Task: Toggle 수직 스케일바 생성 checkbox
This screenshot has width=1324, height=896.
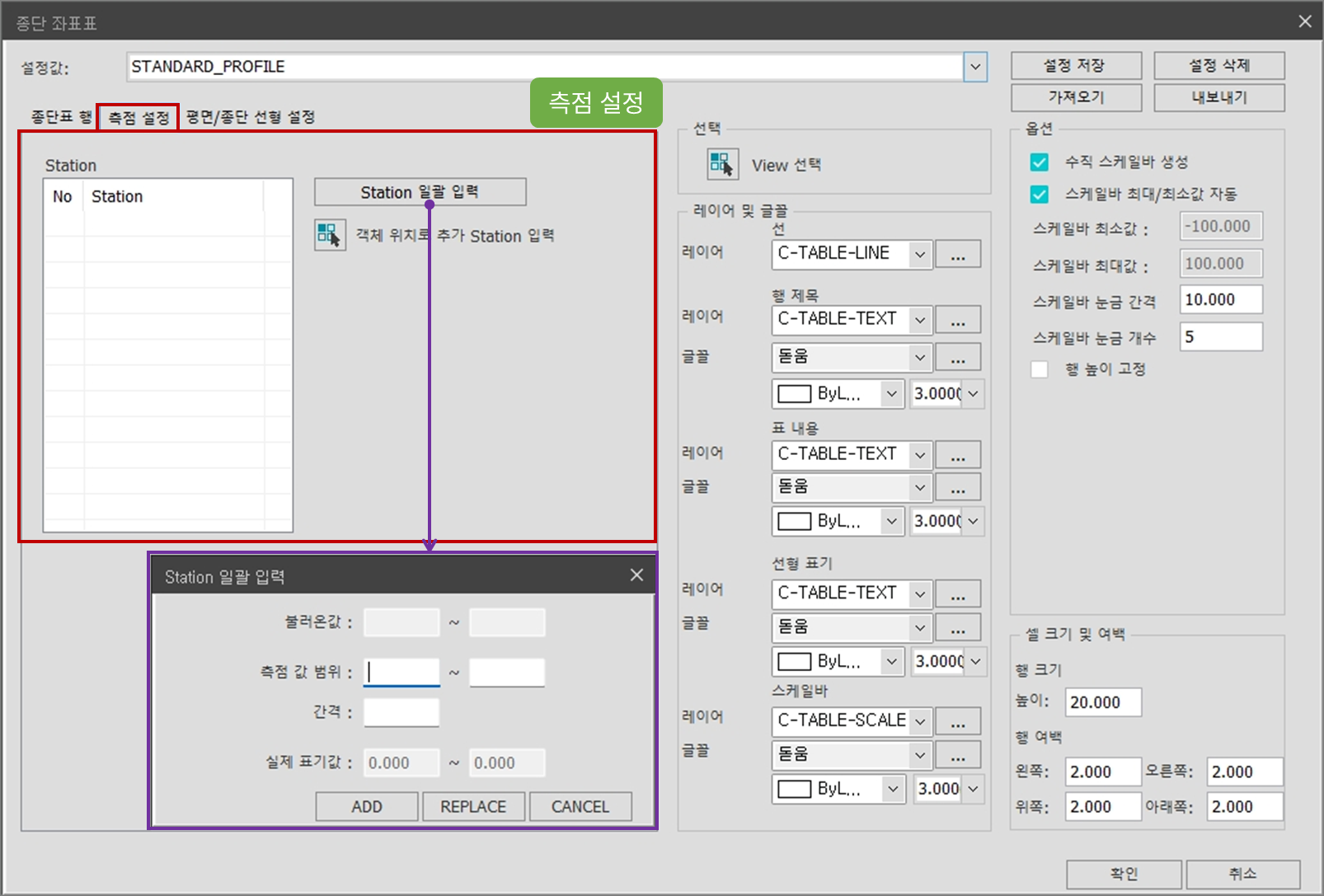Action: (1040, 162)
